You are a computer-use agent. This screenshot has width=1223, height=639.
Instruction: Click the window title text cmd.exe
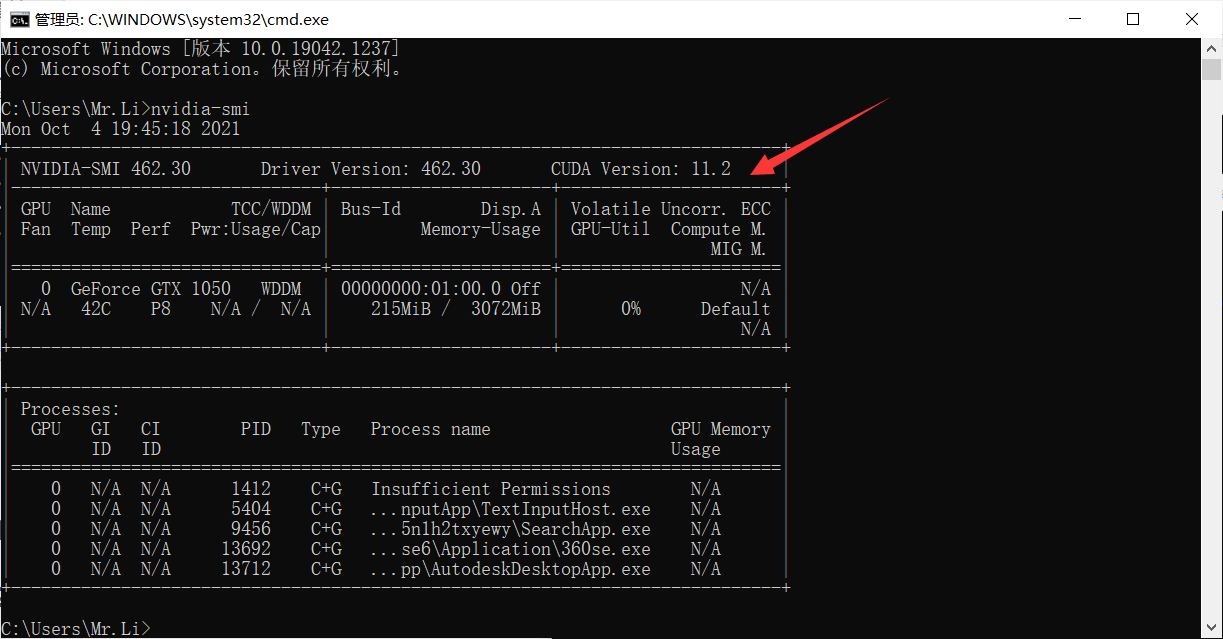[x=181, y=19]
